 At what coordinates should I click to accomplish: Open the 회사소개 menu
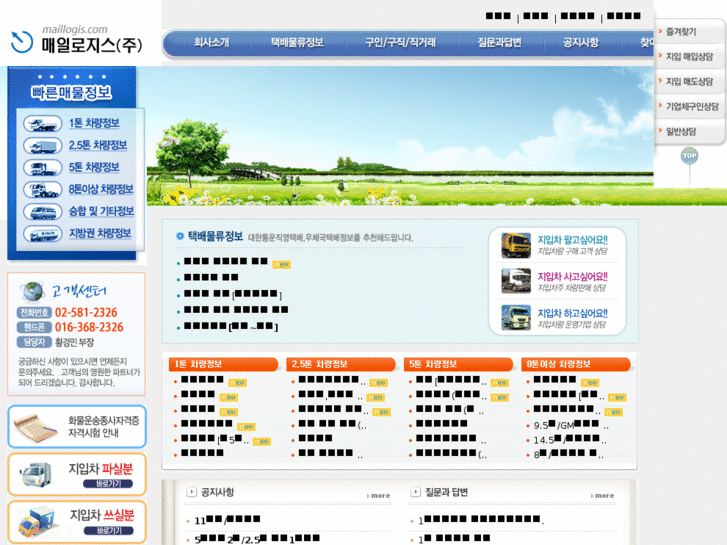coord(211,43)
